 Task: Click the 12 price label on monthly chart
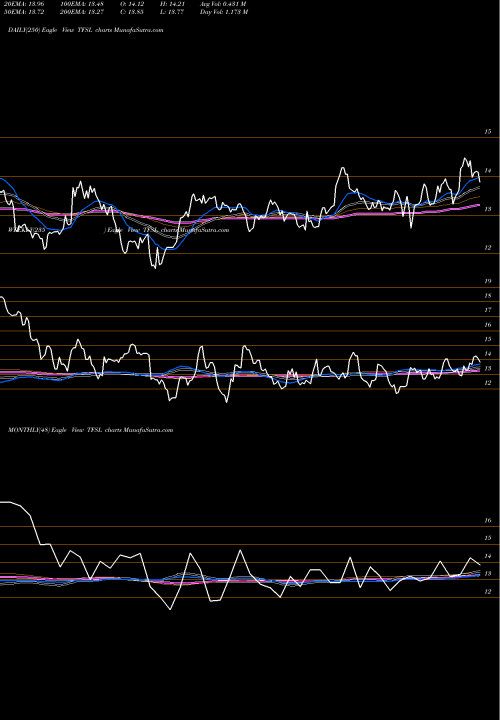coord(488,592)
